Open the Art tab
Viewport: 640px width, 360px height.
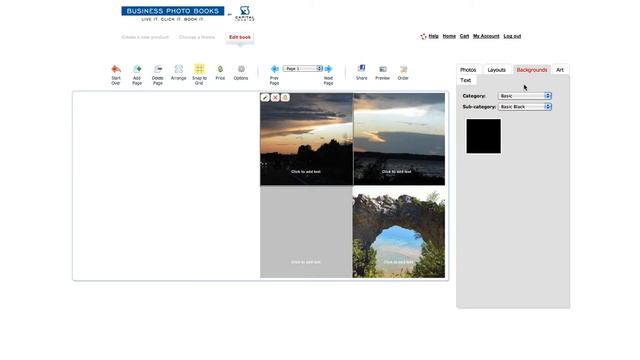click(560, 70)
